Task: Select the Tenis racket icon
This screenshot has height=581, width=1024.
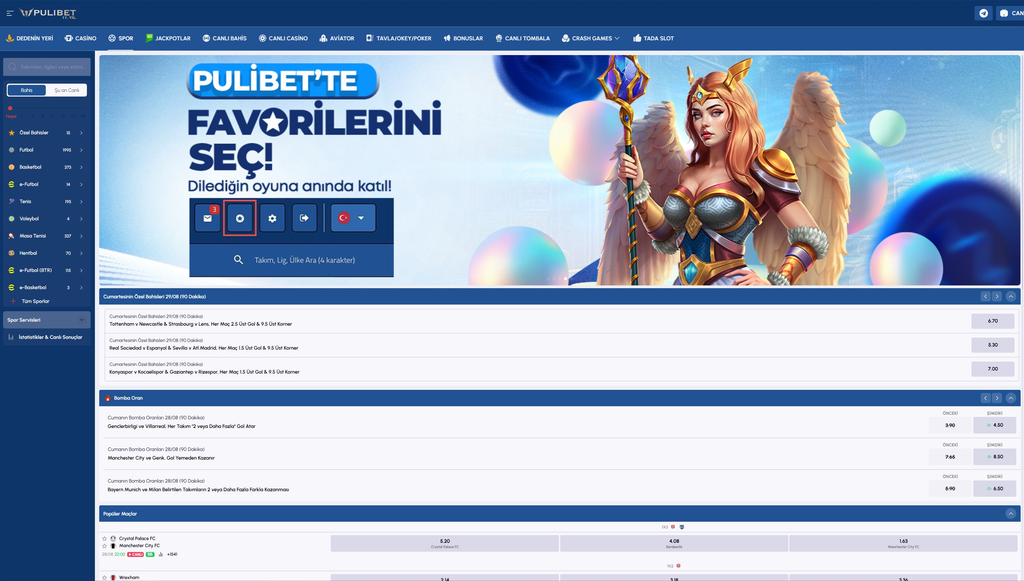Action: coord(11,201)
